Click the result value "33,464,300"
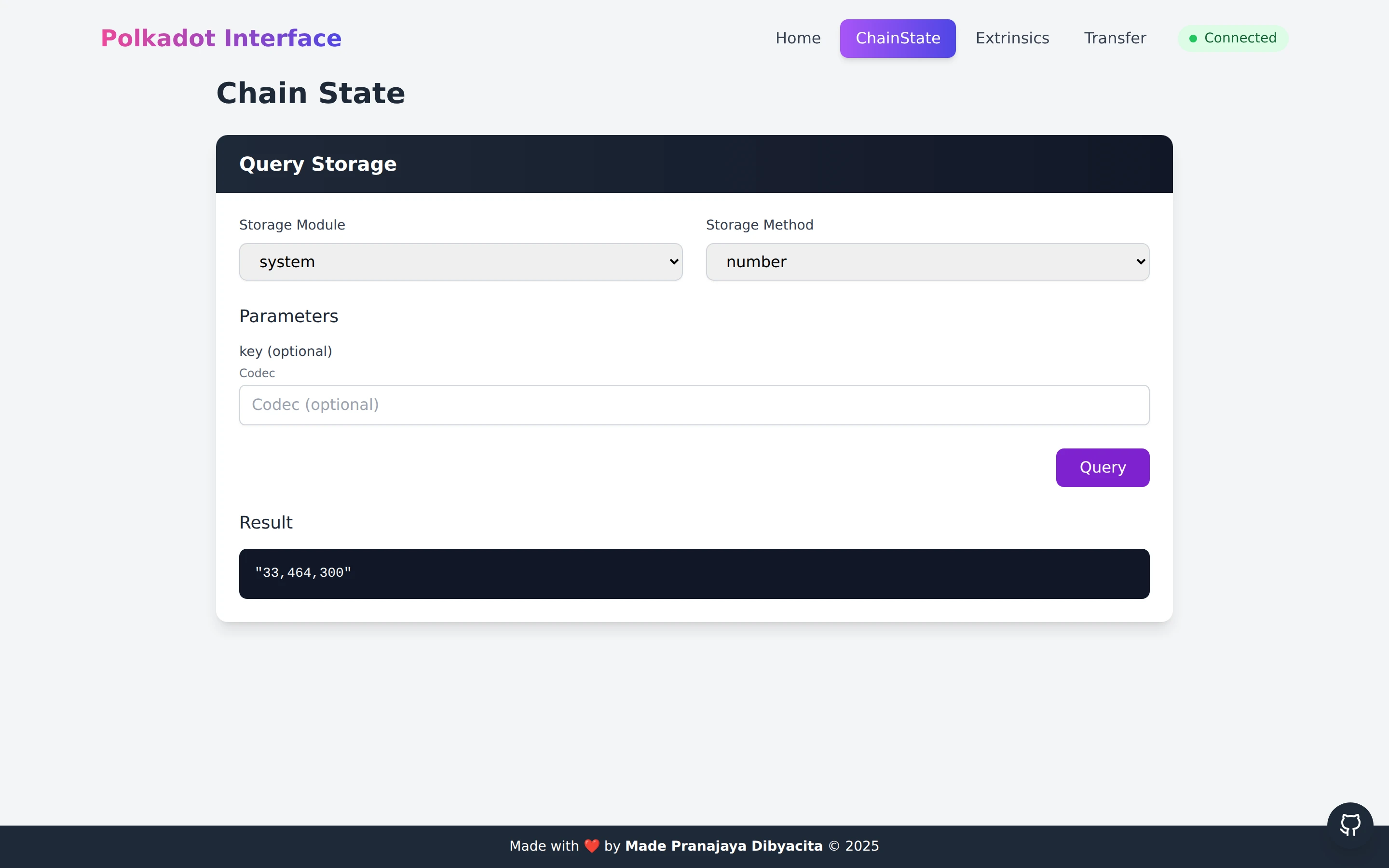 click(303, 572)
